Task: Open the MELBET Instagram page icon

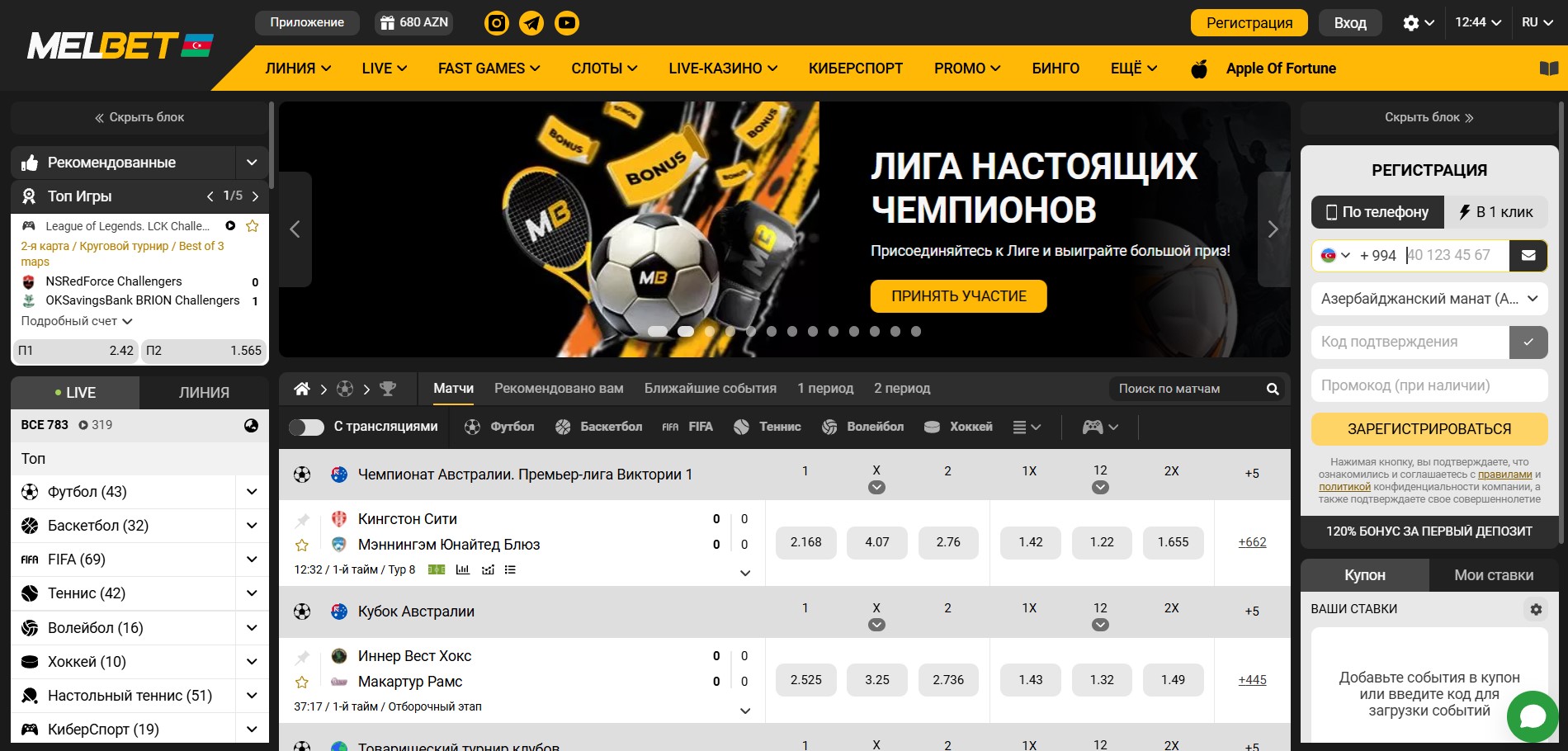Action: 496,22
